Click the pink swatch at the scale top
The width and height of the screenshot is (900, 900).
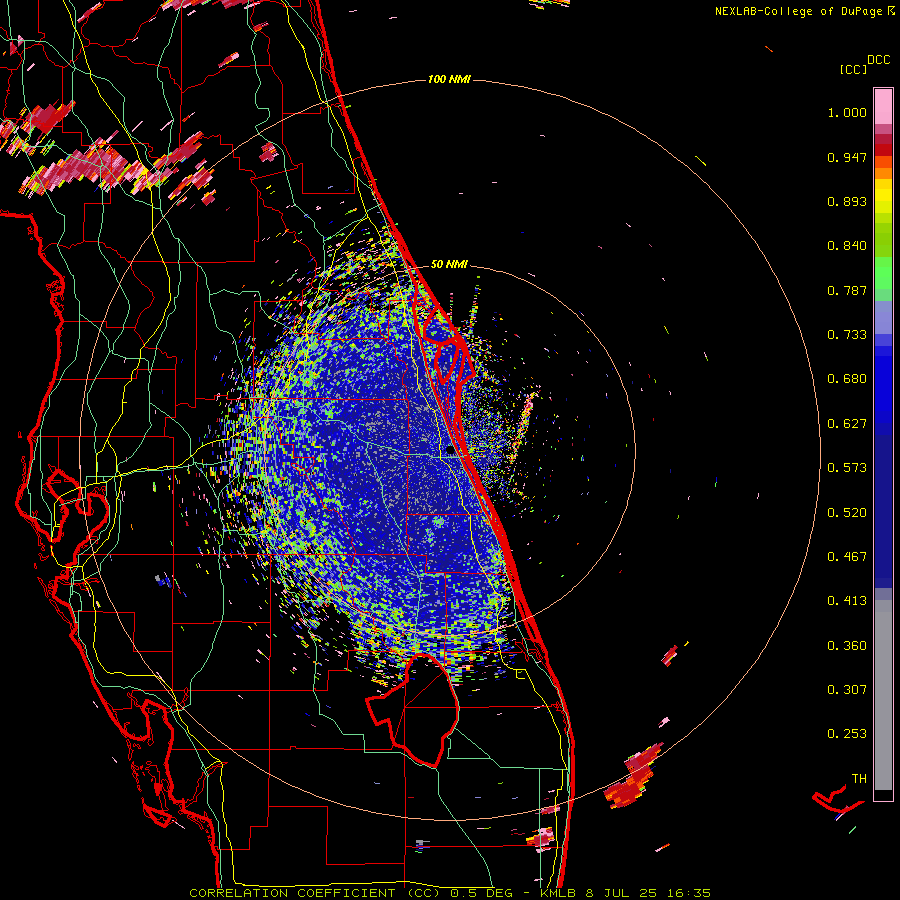[883, 107]
